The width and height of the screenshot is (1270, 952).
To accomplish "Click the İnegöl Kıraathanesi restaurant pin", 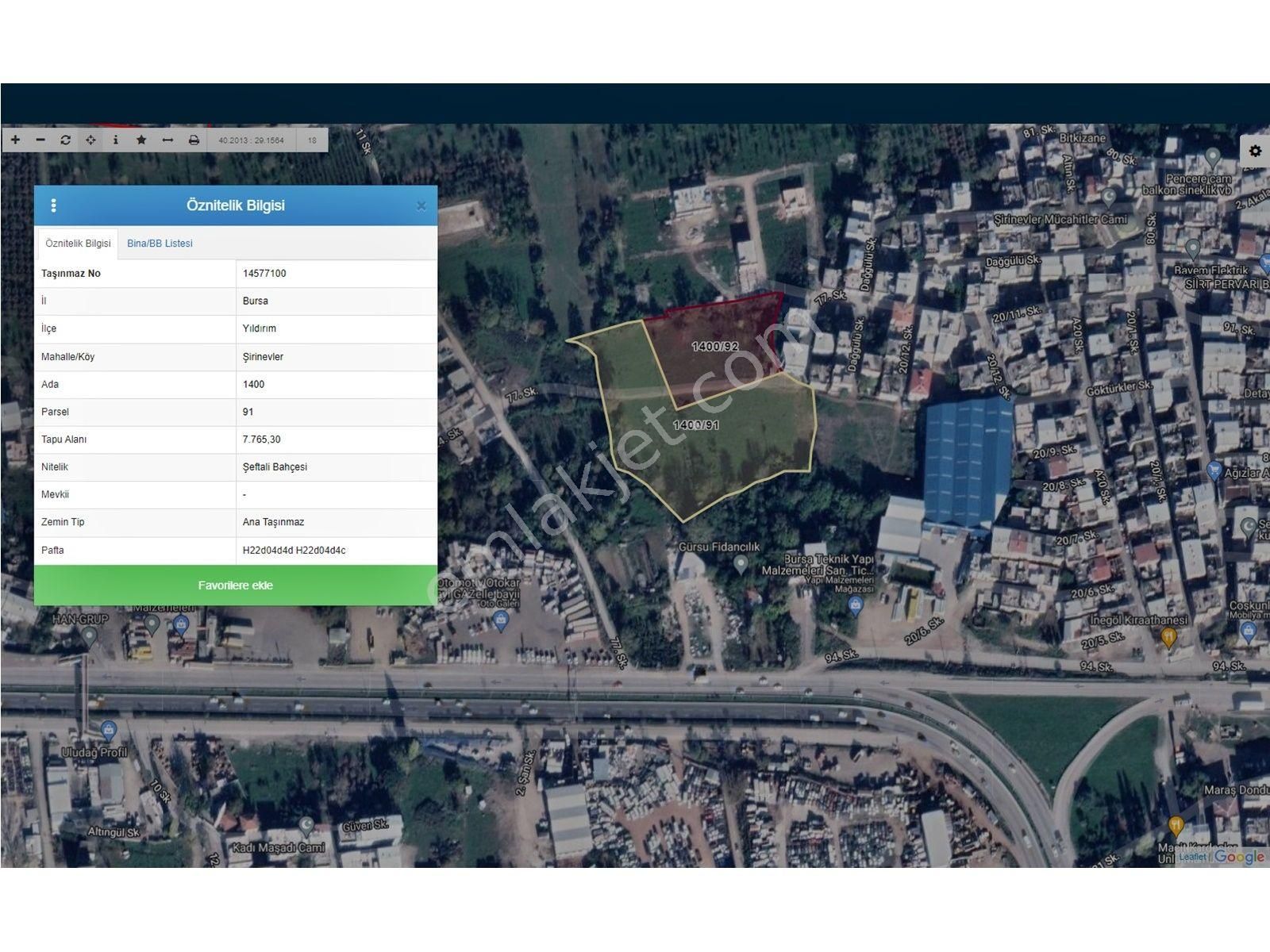I will [1168, 637].
